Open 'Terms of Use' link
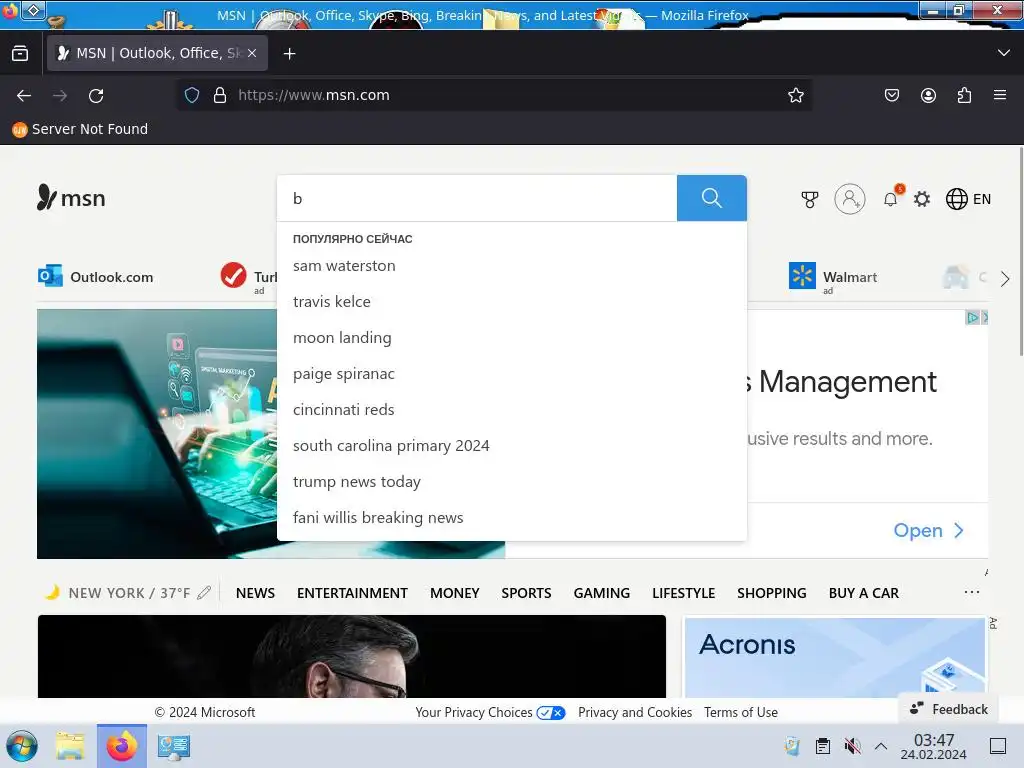Screen dimensions: 1024x768 click(741, 712)
